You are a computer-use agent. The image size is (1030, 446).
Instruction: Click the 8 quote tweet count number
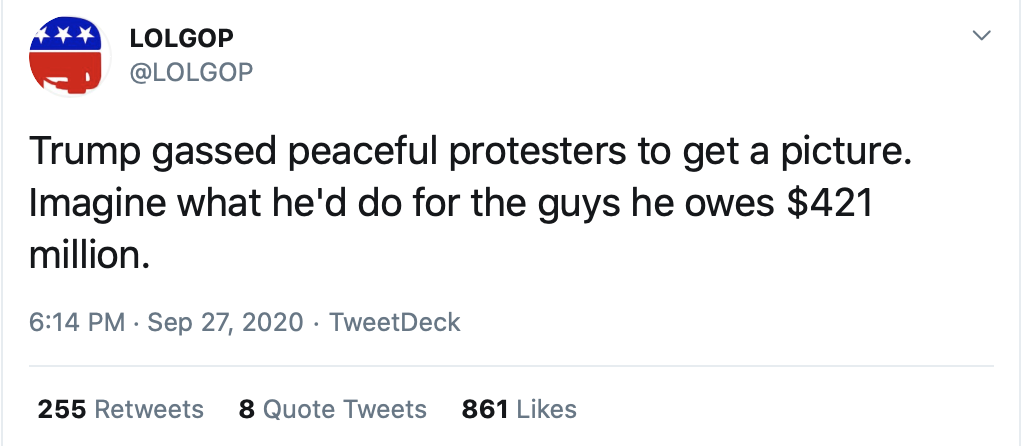coord(247,409)
